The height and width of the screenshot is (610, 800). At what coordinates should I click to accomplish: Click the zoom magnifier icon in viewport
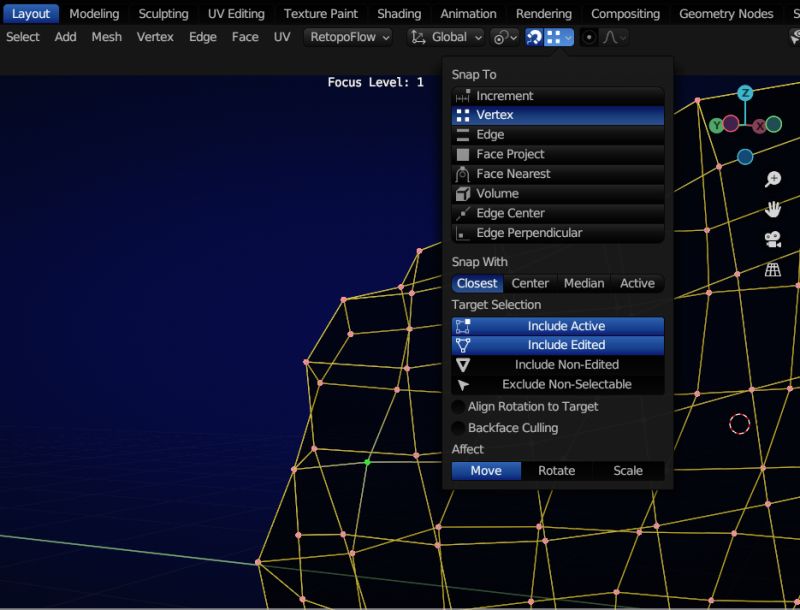coord(772,178)
